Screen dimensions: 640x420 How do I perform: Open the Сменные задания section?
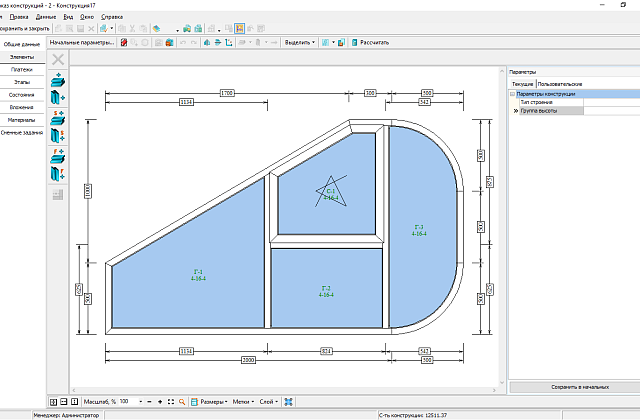(22, 133)
